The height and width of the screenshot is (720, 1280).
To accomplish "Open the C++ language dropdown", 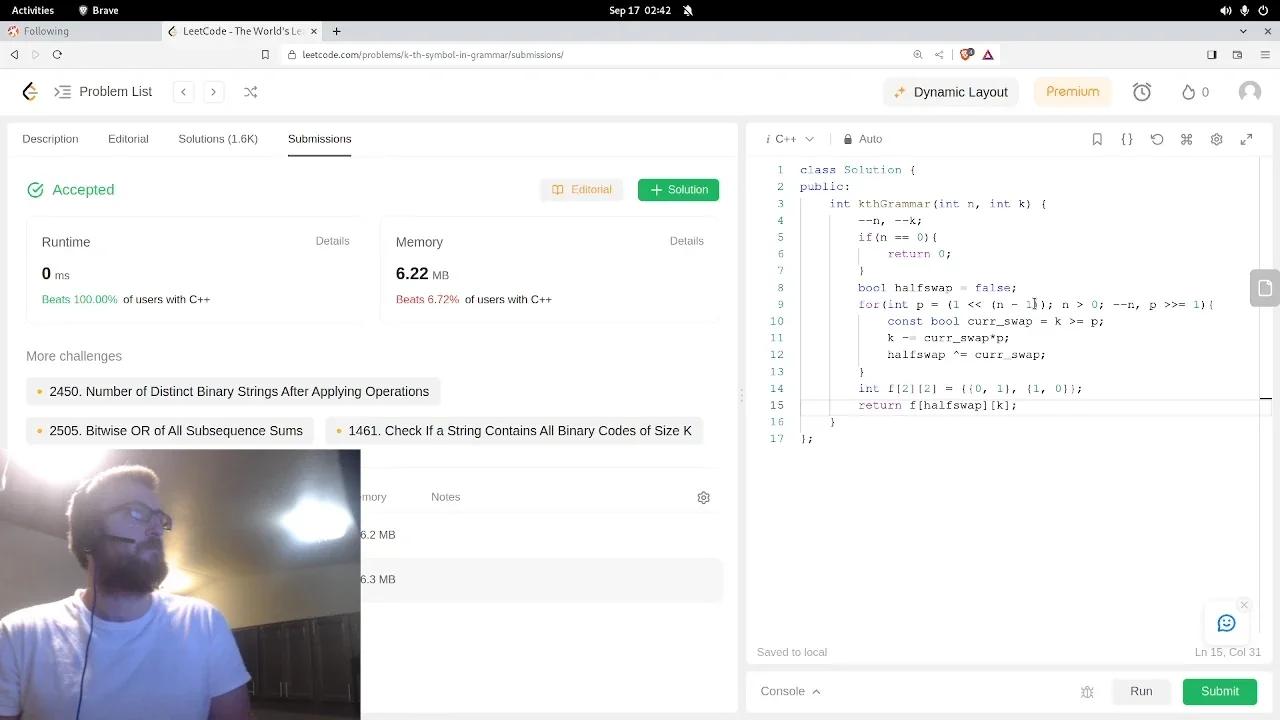I will click(x=790, y=139).
